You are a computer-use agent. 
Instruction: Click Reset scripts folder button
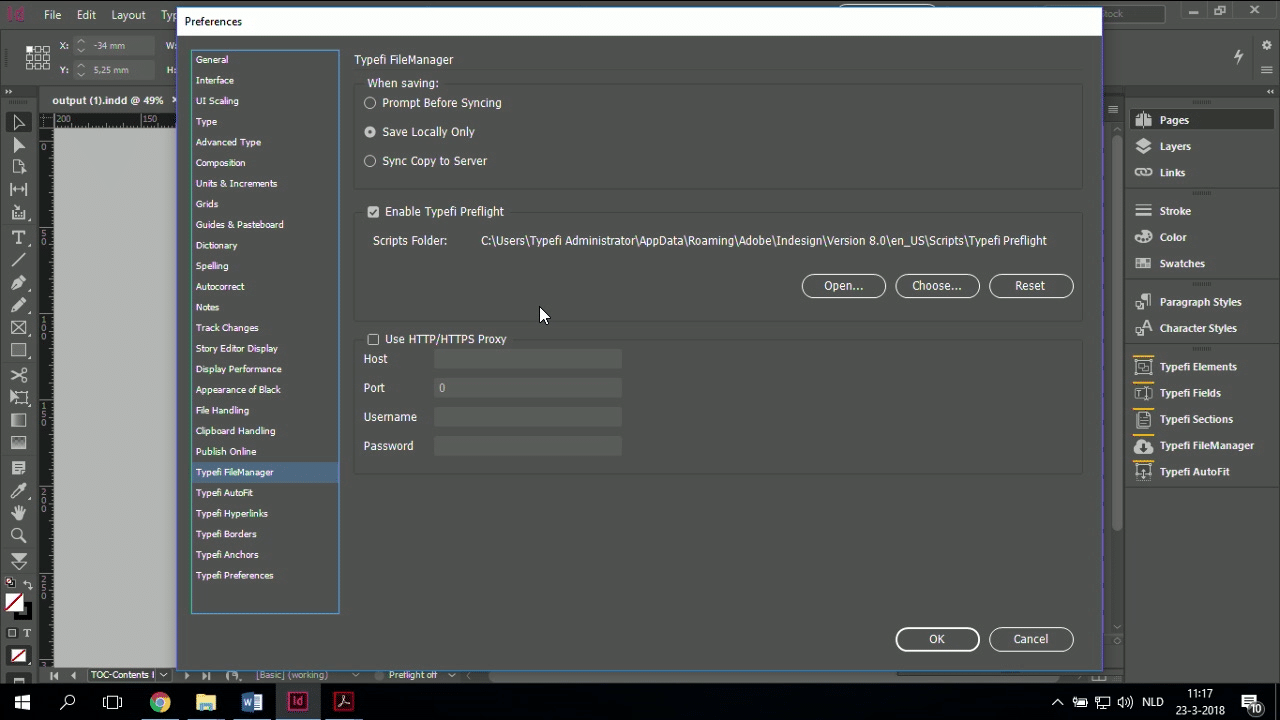point(1030,286)
